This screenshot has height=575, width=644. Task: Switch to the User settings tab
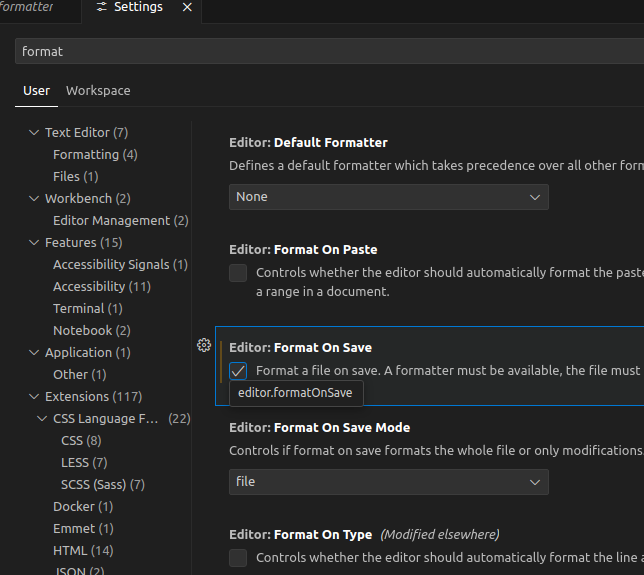click(37, 91)
